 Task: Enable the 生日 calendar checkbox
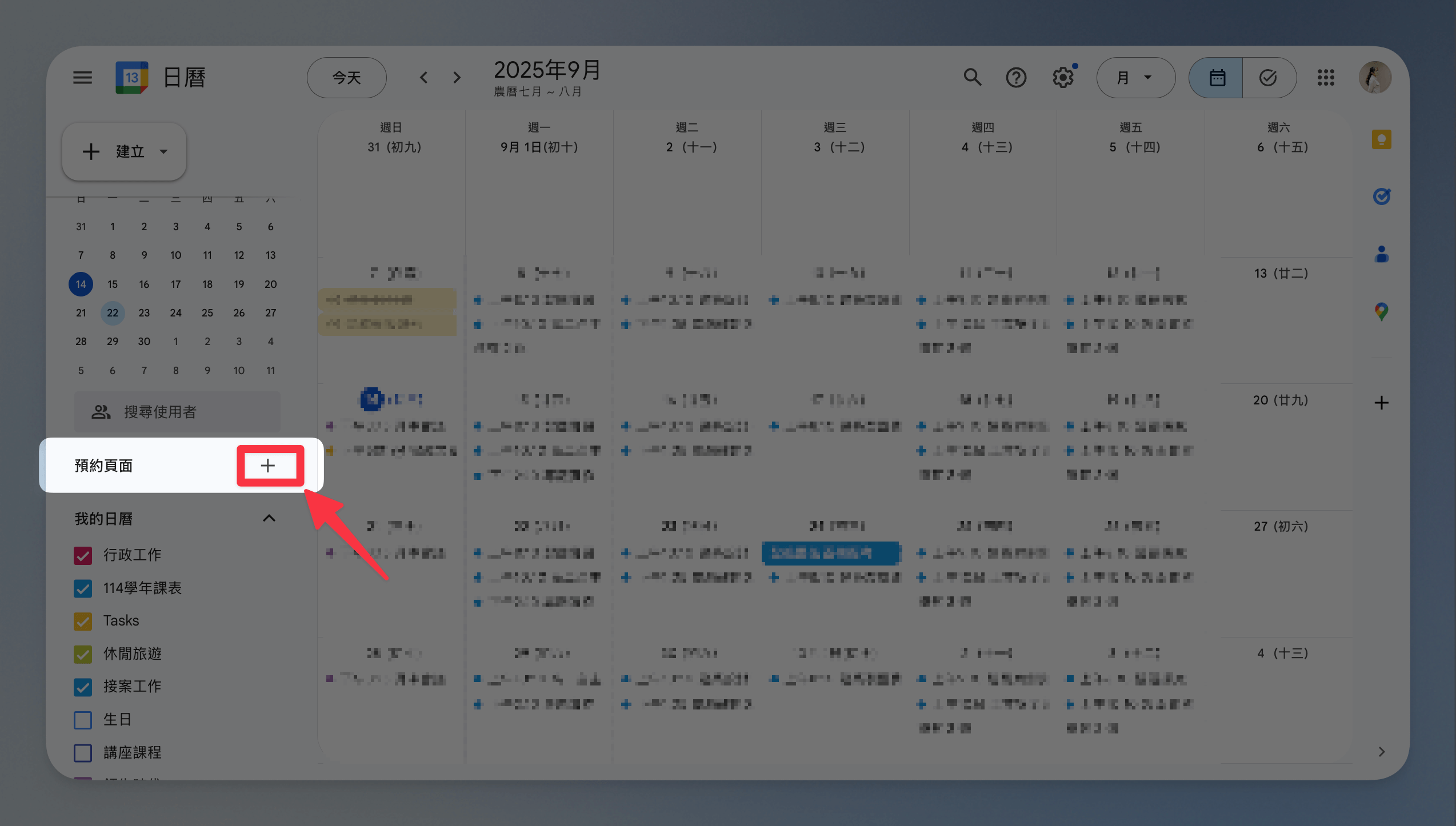pos(83,720)
